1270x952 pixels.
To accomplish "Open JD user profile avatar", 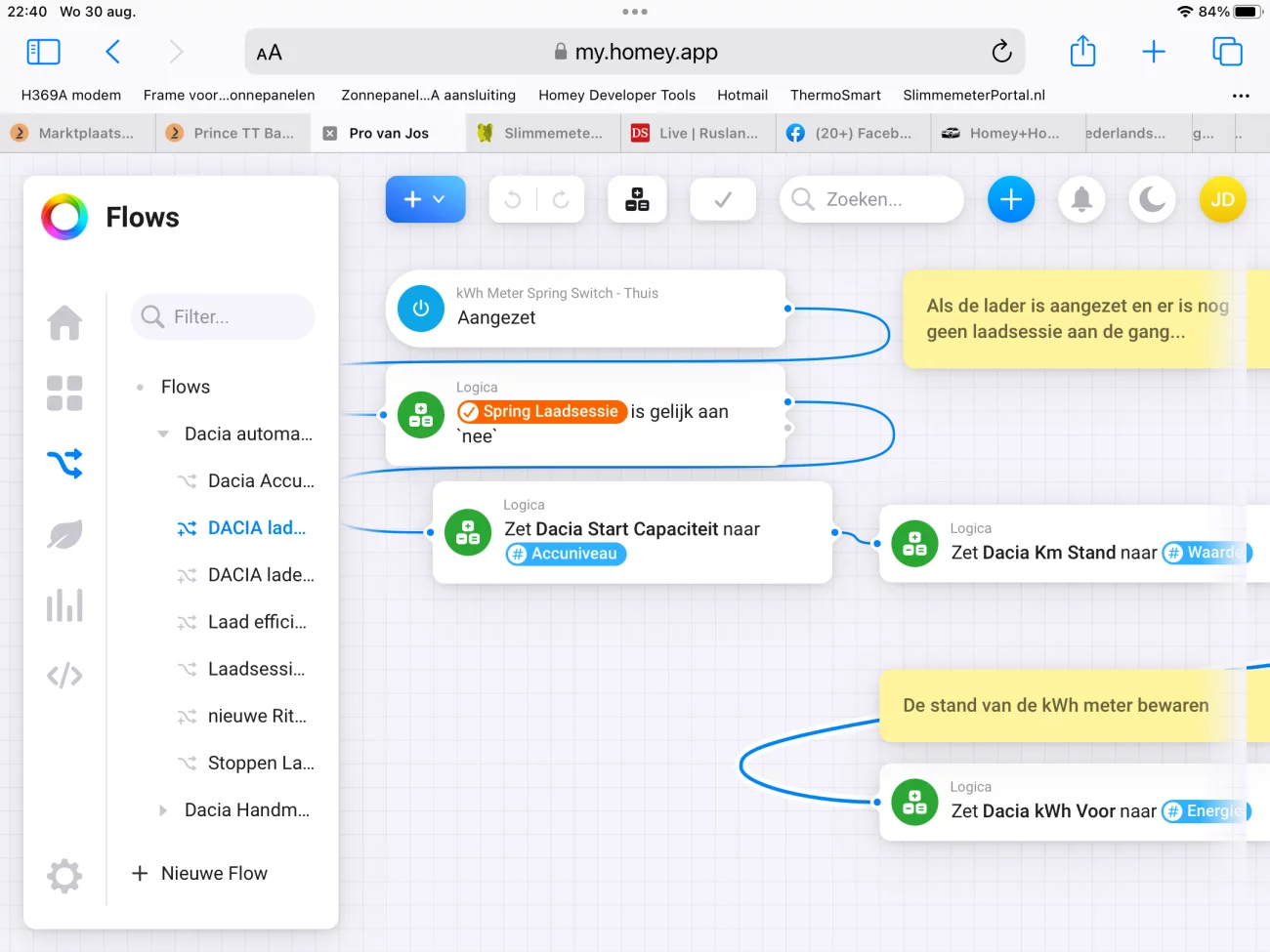I will click(x=1222, y=199).
